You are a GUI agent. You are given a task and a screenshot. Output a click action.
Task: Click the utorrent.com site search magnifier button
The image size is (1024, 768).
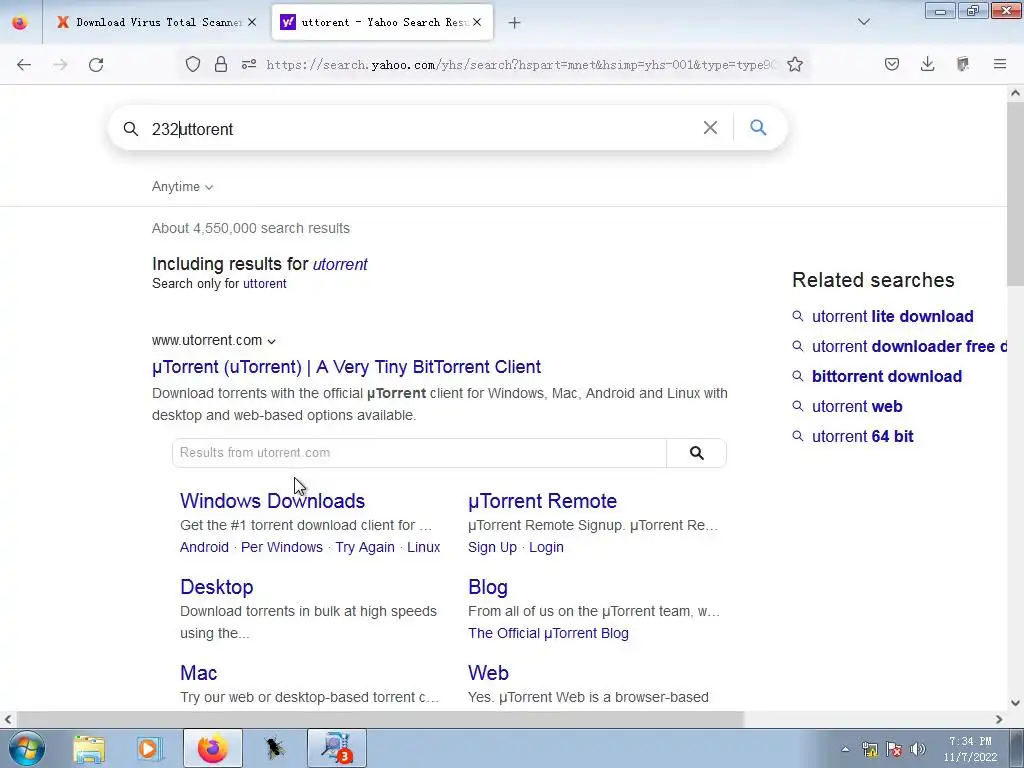[696, 453]
